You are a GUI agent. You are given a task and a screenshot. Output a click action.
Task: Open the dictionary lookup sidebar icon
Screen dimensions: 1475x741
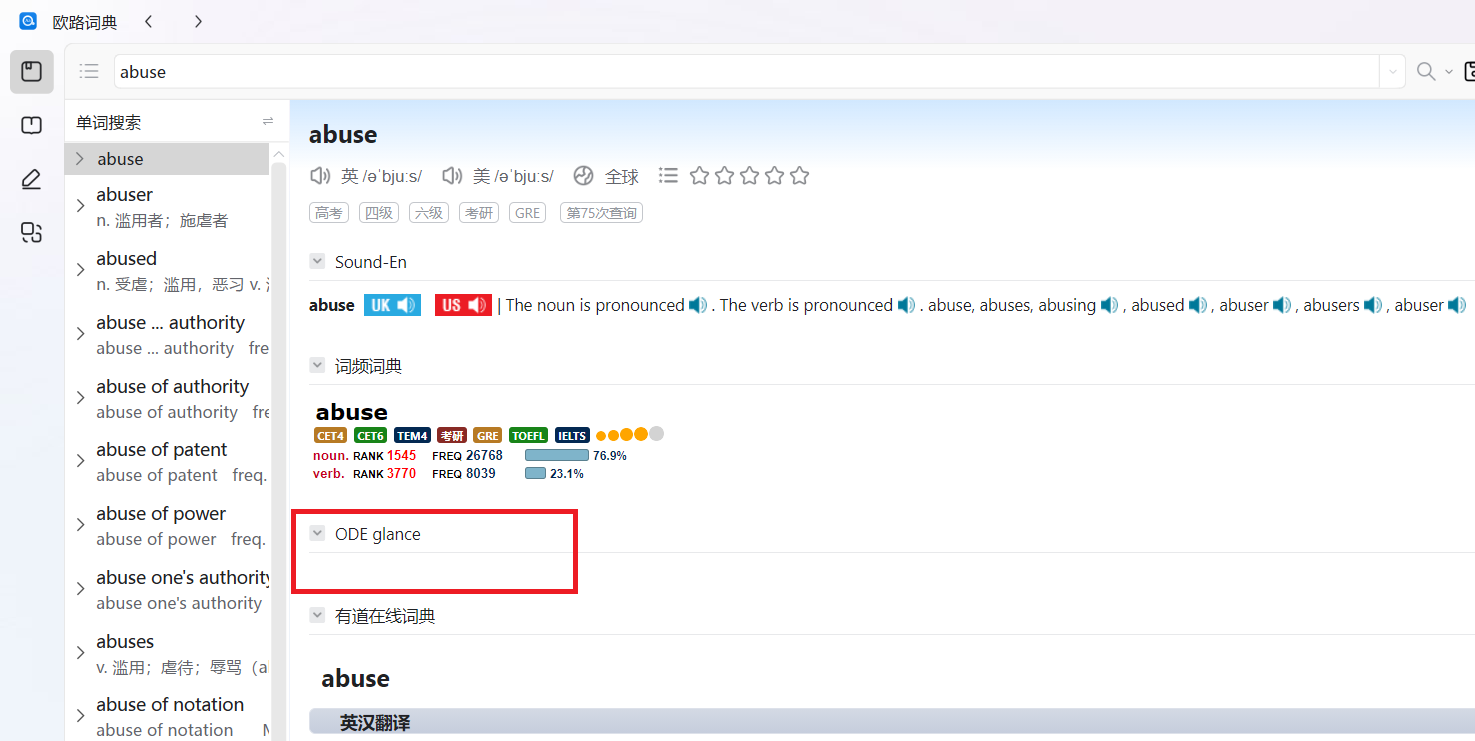tap(31, 72)
